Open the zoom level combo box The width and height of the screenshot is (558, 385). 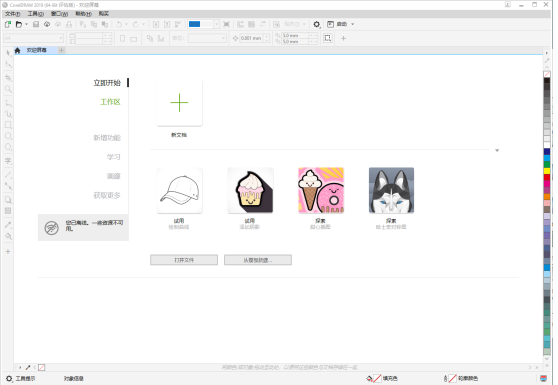point(204,24)
